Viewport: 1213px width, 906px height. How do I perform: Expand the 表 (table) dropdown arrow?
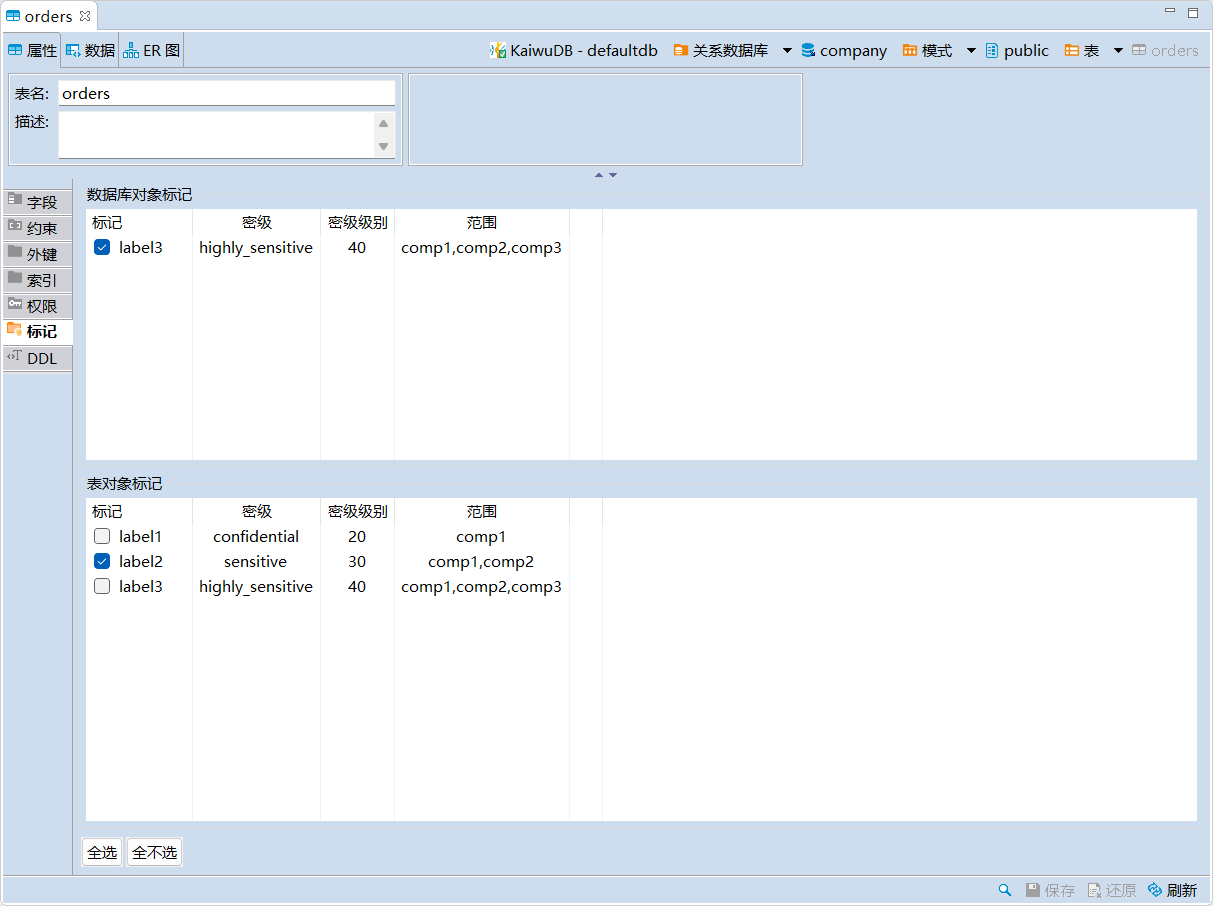click(x=1118, y=51)
